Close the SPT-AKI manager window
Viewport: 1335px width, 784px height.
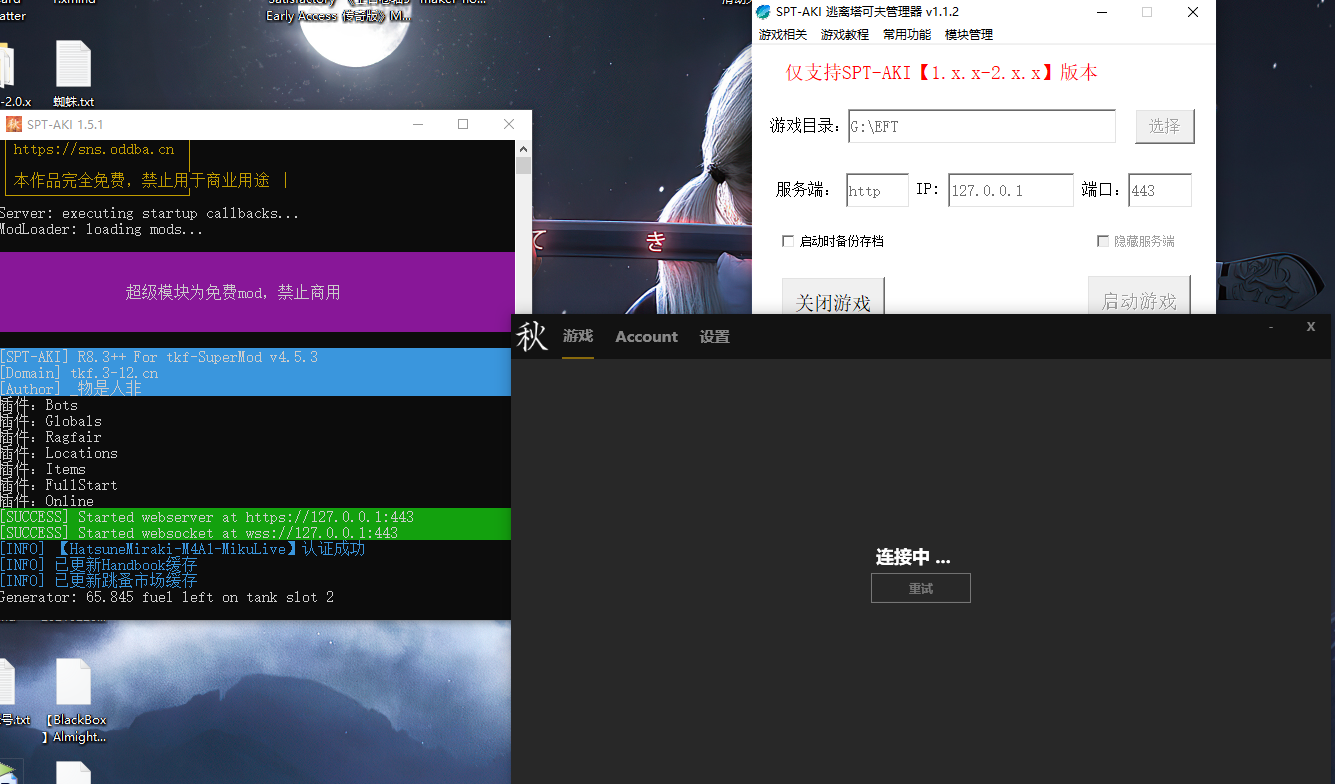click(x=1193, y=12)
